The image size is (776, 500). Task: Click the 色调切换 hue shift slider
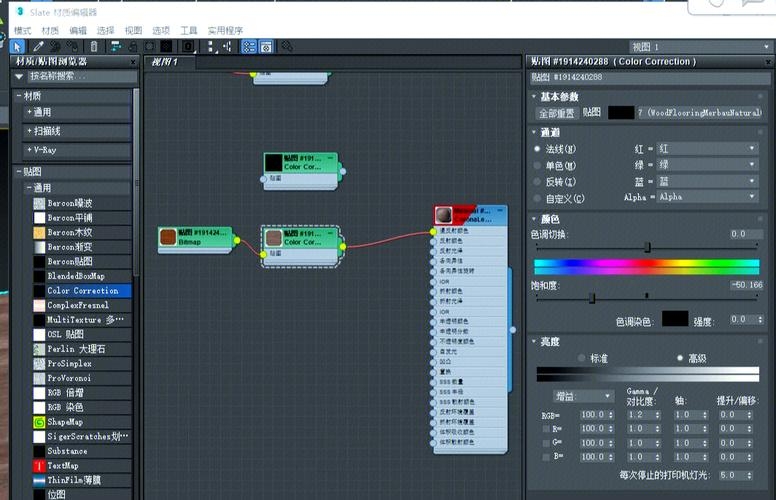pyautogui.click(x=647, y=247)
